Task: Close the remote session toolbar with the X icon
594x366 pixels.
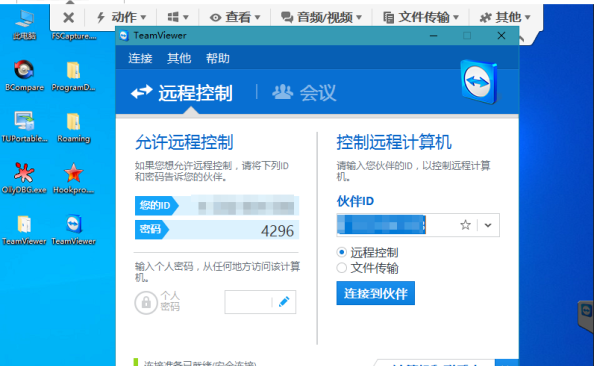Action: pyautogui.click(x=69, y=17)
